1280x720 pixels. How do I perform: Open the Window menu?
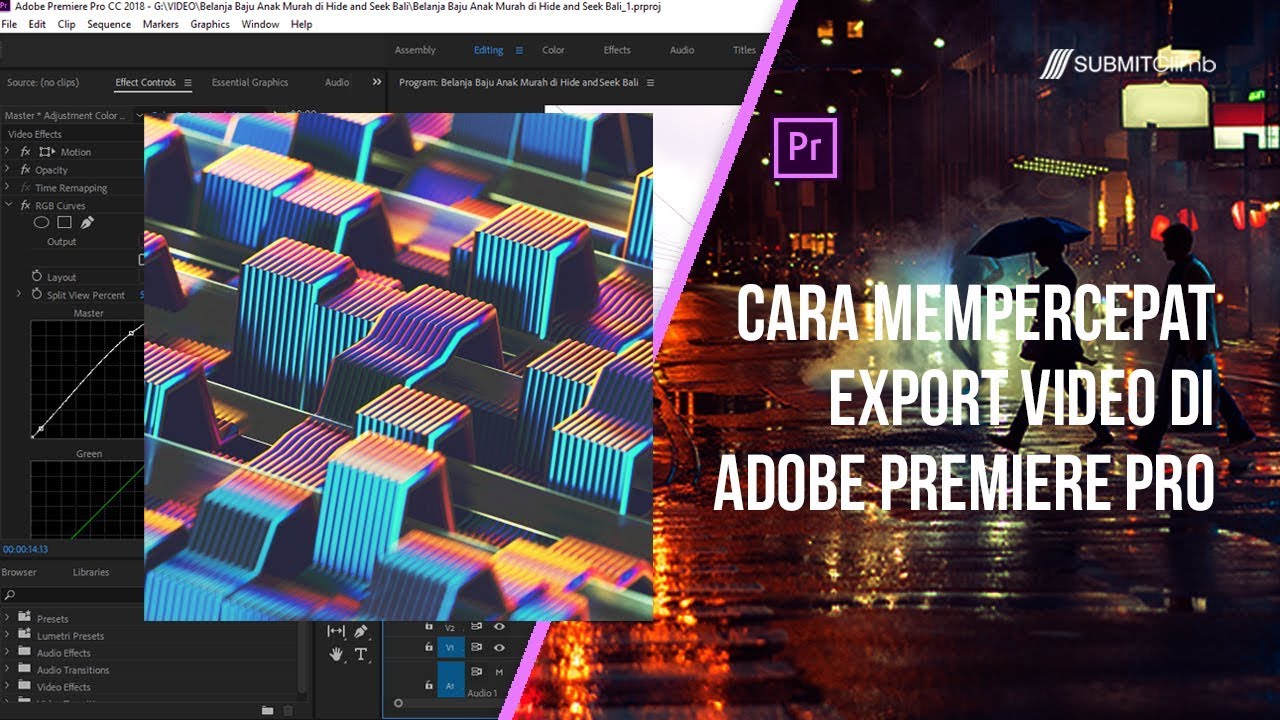261,24
